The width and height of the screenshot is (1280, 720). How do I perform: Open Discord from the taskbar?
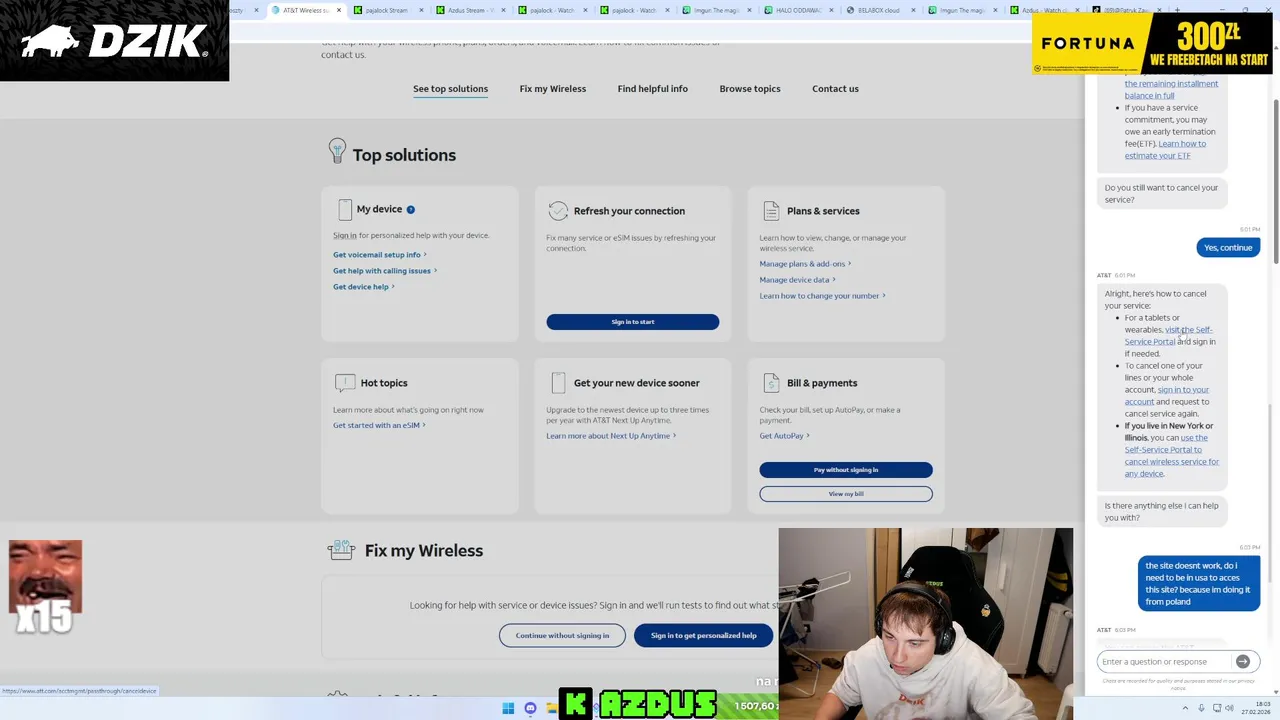point(530,708)
